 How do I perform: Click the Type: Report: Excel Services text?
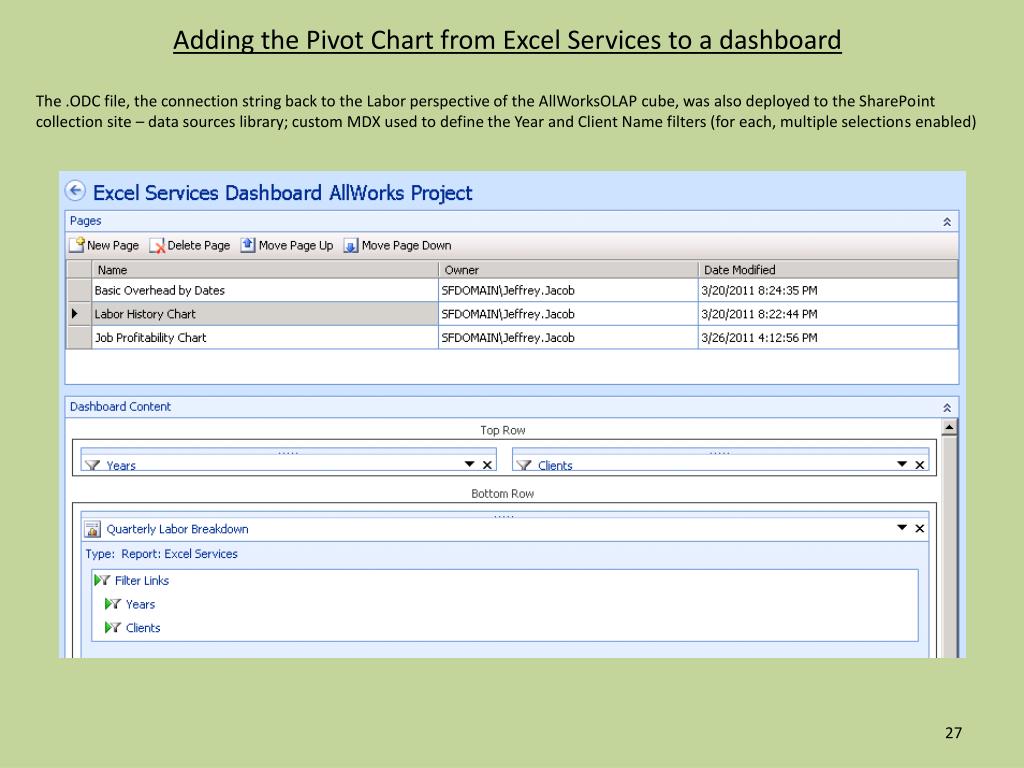[161, 554]
